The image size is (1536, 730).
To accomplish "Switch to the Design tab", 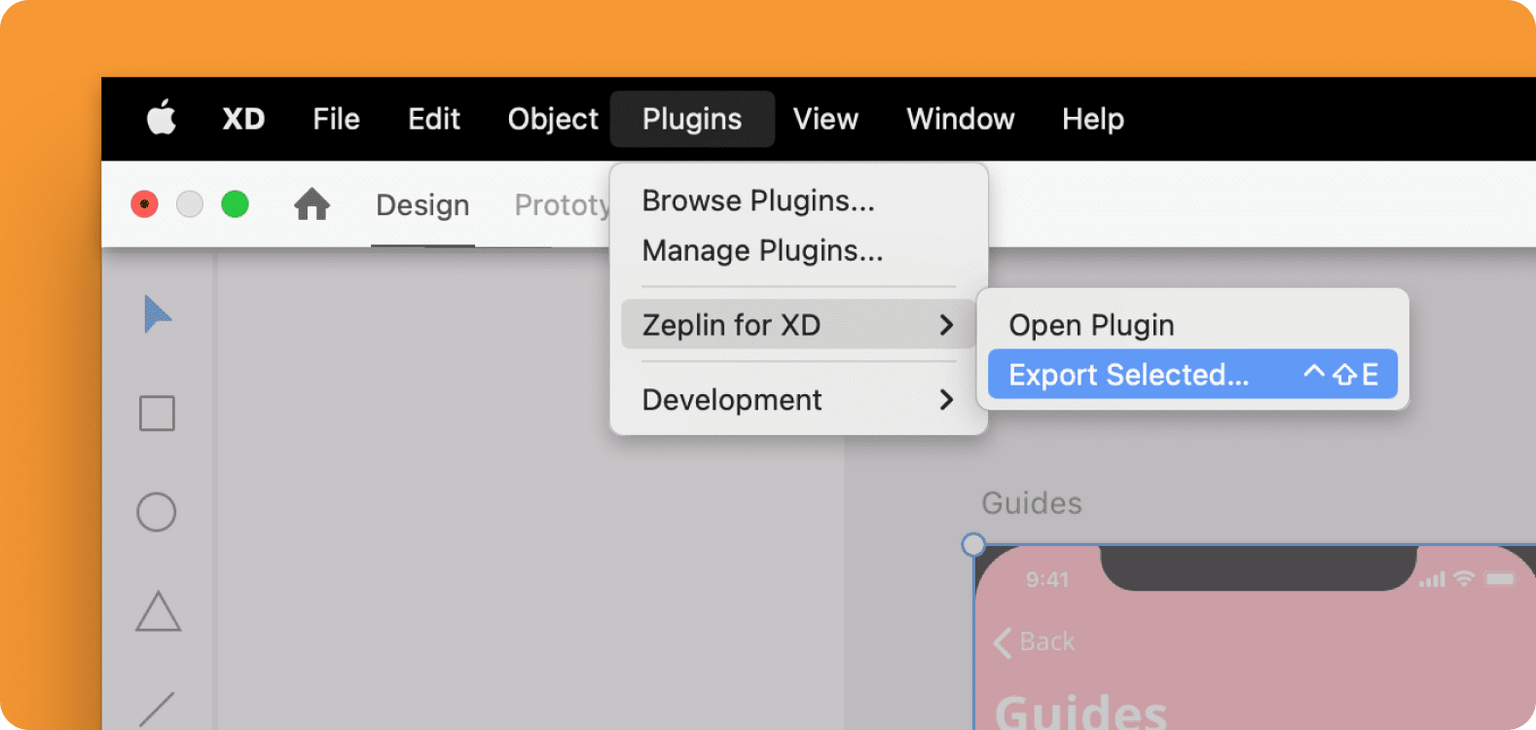I will (422, 205).
